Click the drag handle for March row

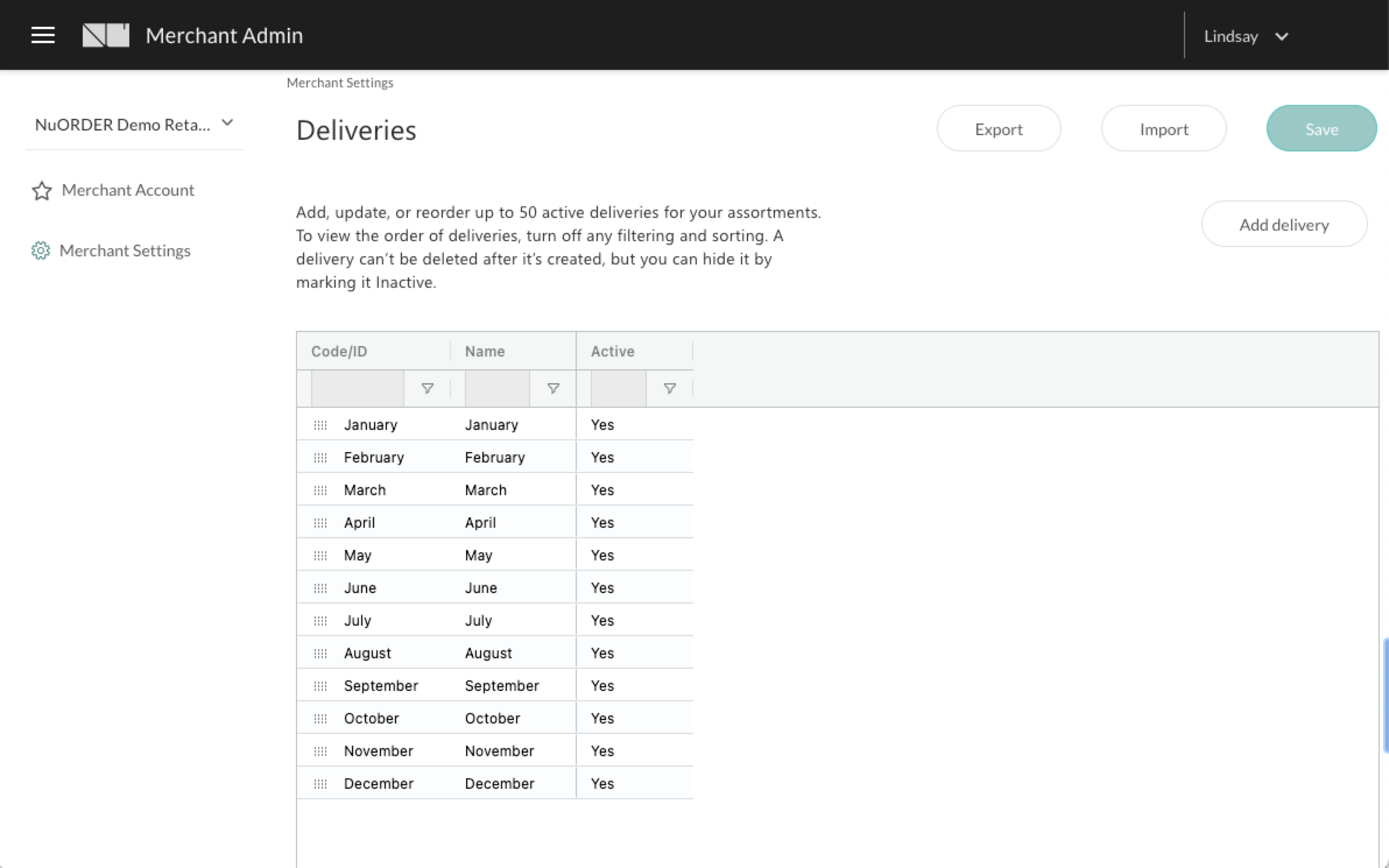click(320, 490)
